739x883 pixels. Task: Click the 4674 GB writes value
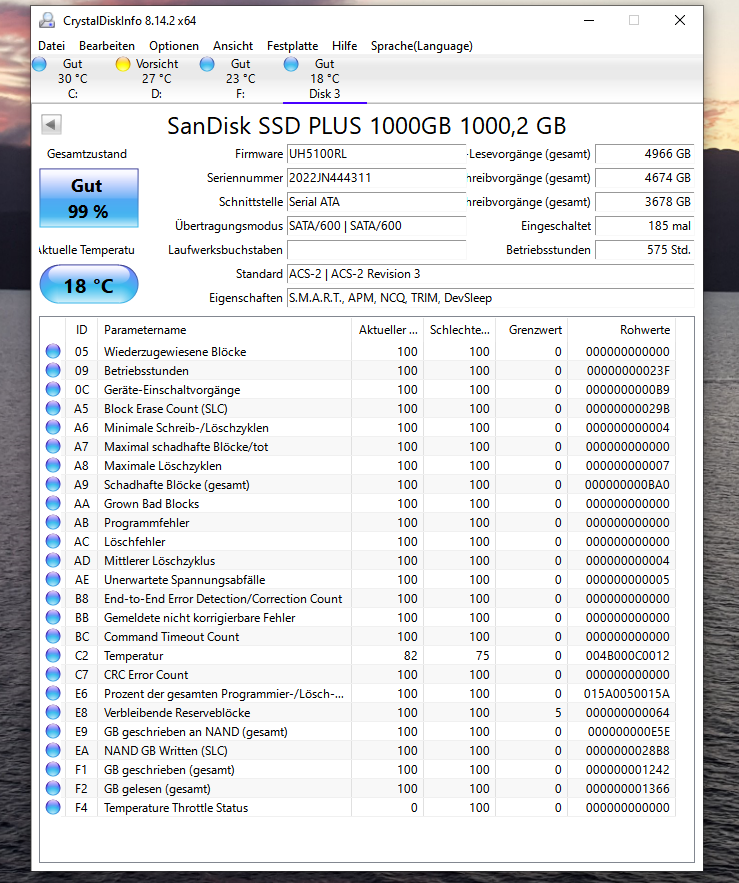(x=644, y=178)
